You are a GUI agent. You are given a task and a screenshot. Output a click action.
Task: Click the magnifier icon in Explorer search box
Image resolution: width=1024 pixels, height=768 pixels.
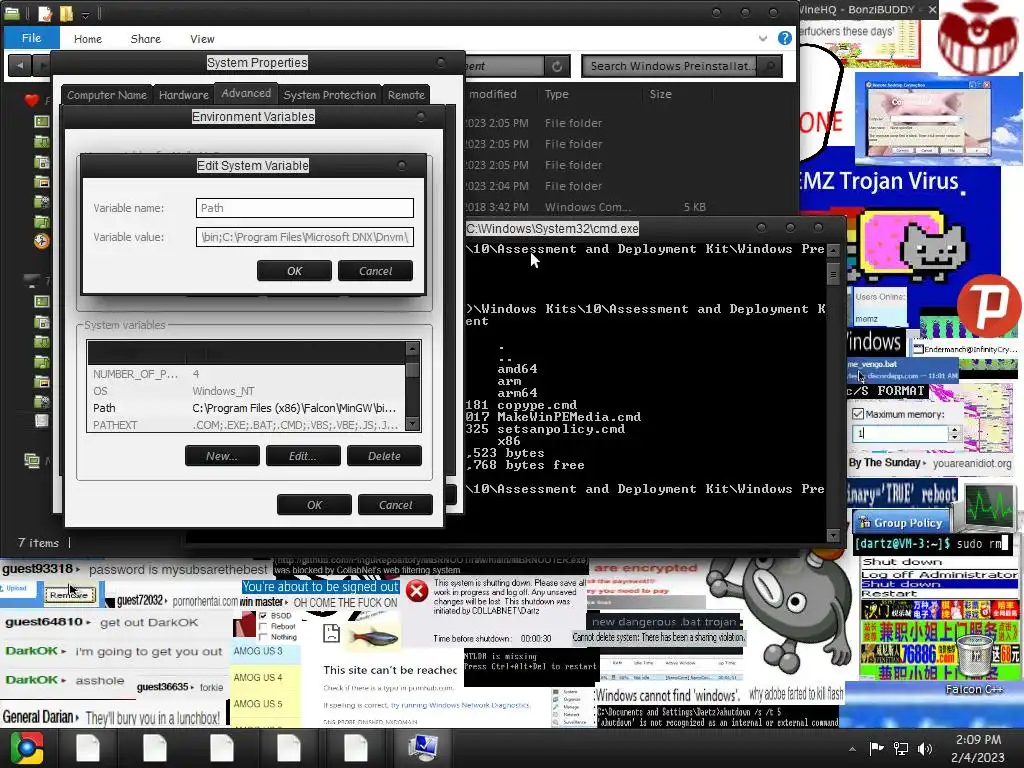[x=771, y=66]
